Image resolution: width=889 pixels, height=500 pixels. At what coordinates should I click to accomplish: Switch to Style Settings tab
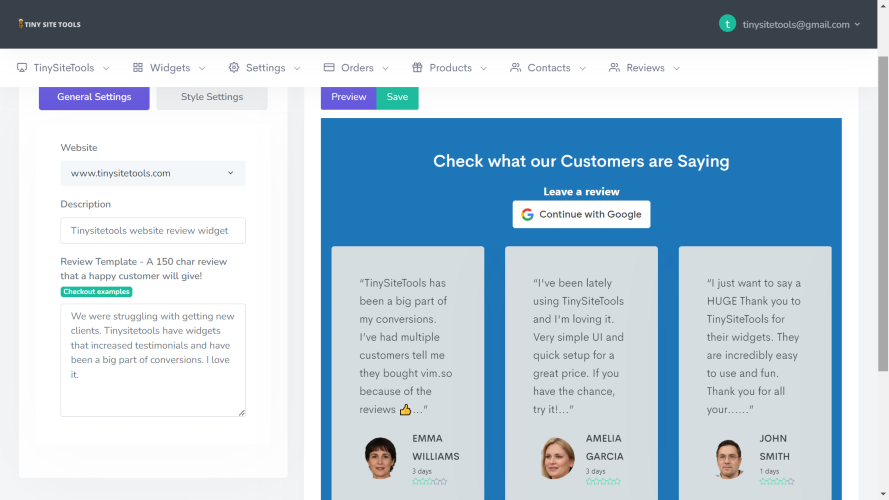[x=212, y=97]
